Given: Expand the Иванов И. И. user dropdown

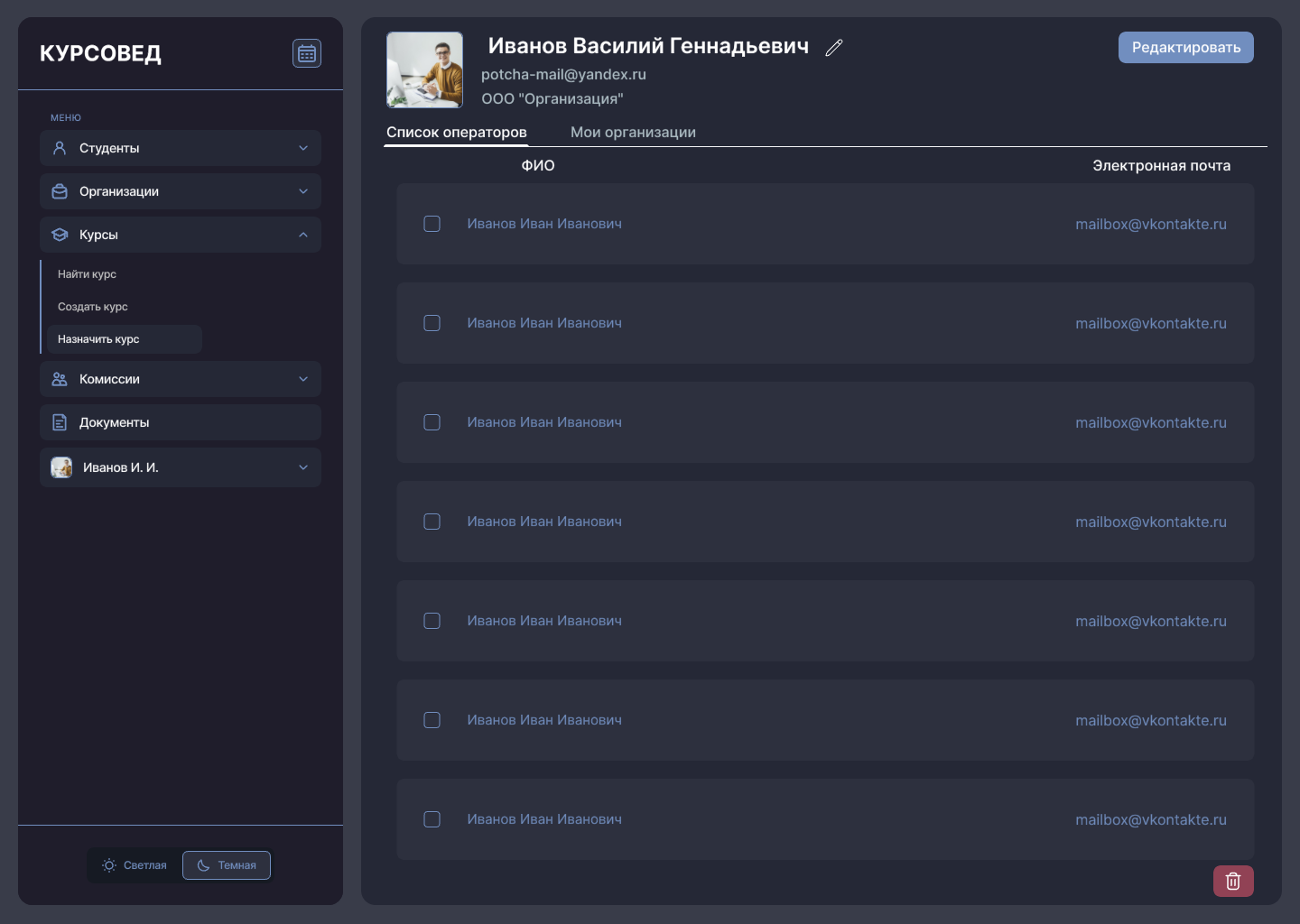Looking at the screenshot, I should [x=303, y=467].
